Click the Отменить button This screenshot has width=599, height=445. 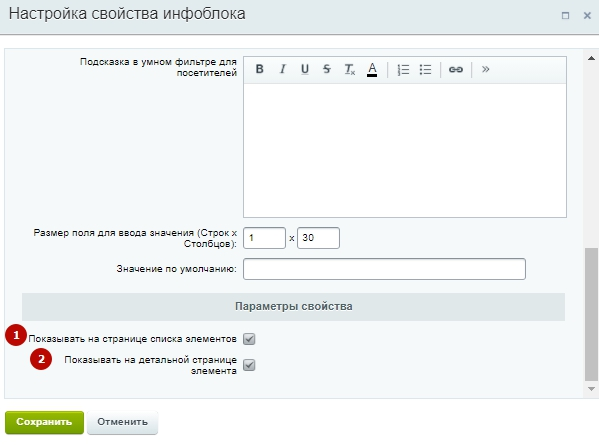(122, 422)
